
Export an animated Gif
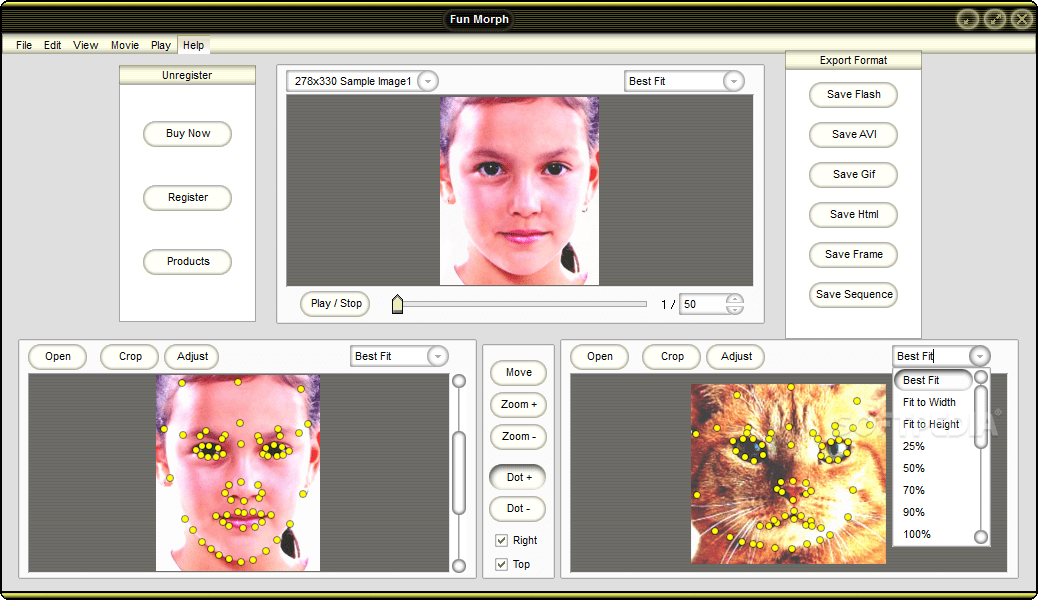[x=852, y=174]
